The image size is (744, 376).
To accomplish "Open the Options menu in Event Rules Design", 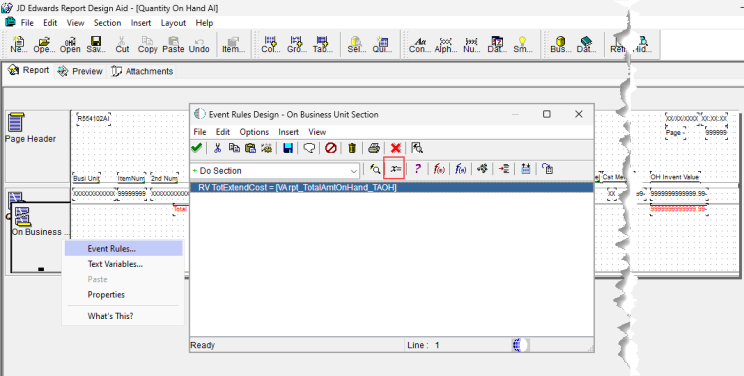I will [x=254, y=132].
